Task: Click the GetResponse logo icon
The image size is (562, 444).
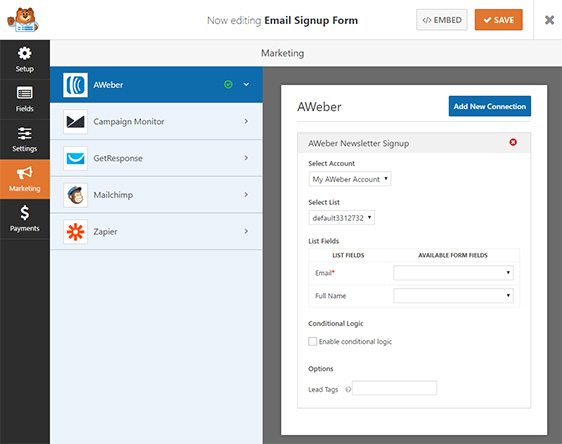Action: coord(75,158)
